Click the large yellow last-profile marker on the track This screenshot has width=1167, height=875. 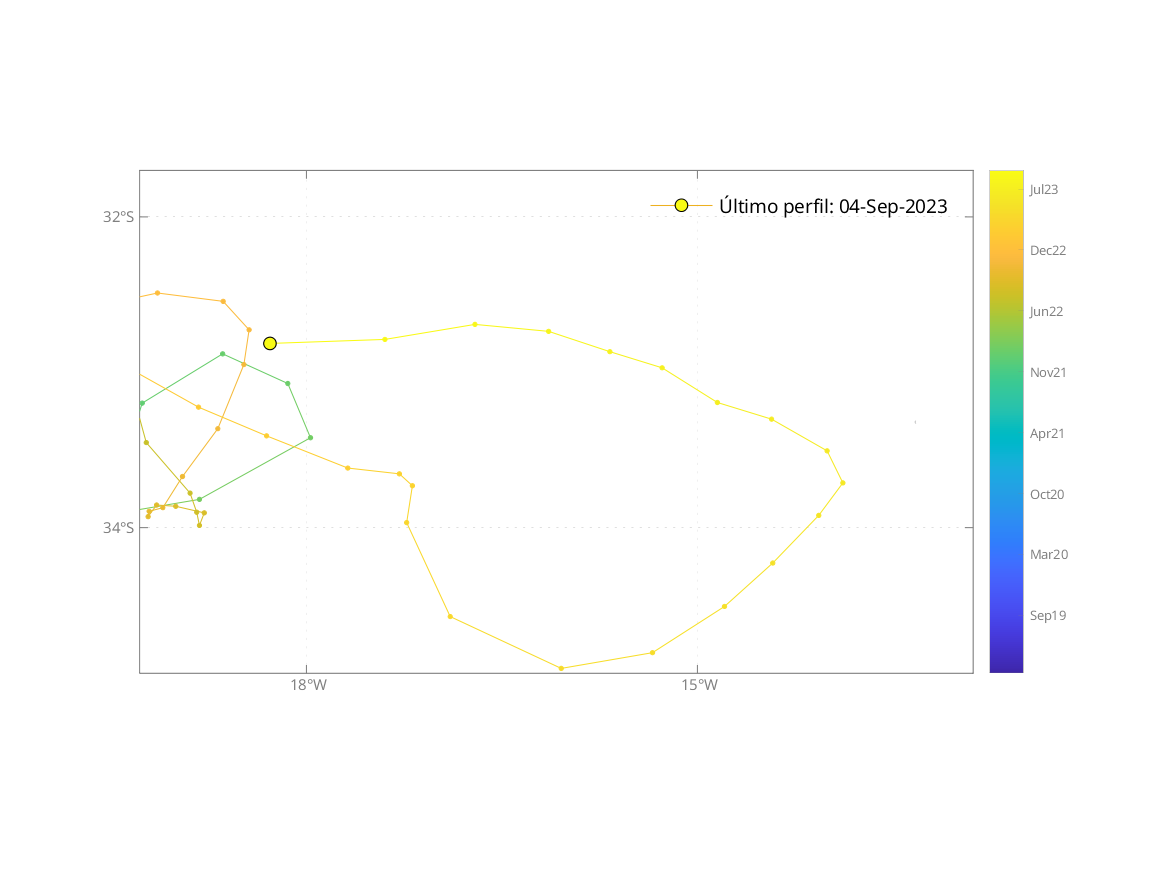270,343
